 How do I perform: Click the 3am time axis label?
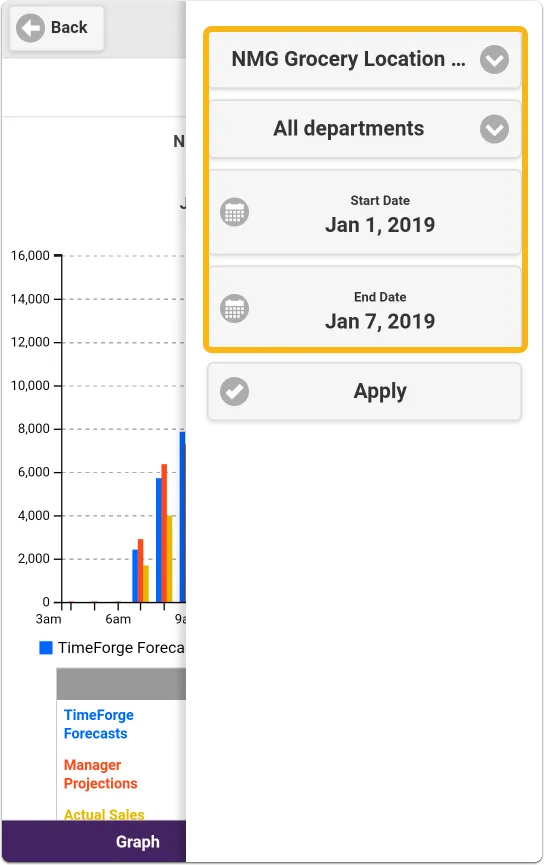pyautogui.click(x=49, y=619)
